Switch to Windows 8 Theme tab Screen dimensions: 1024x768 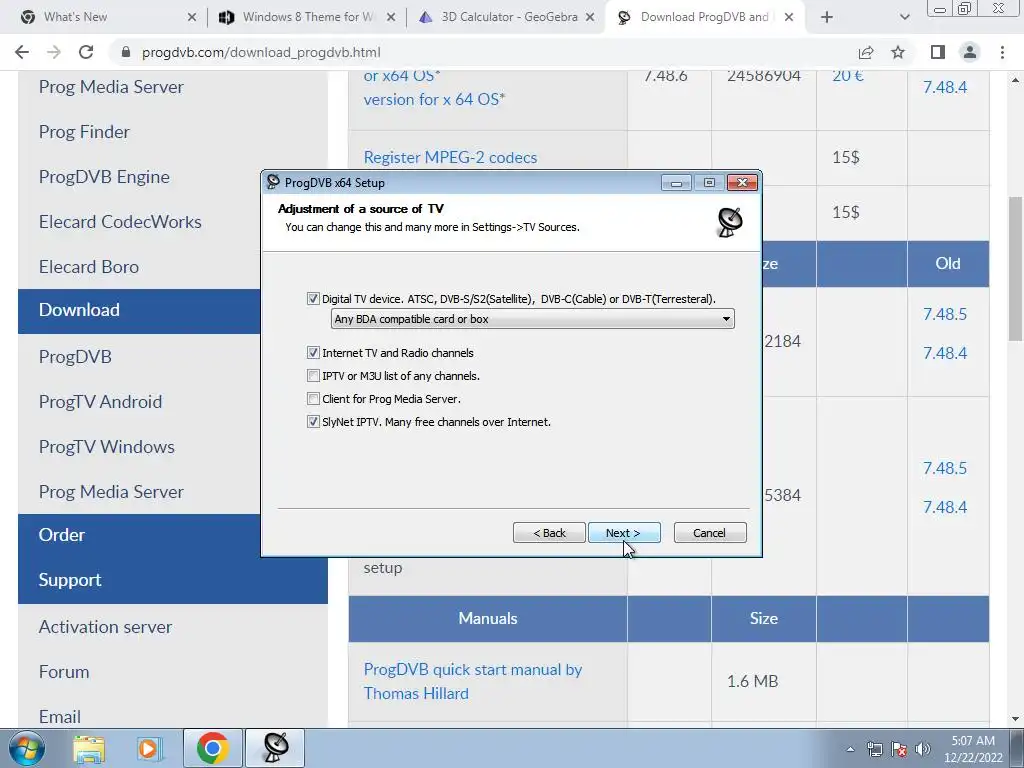point(308,17)
